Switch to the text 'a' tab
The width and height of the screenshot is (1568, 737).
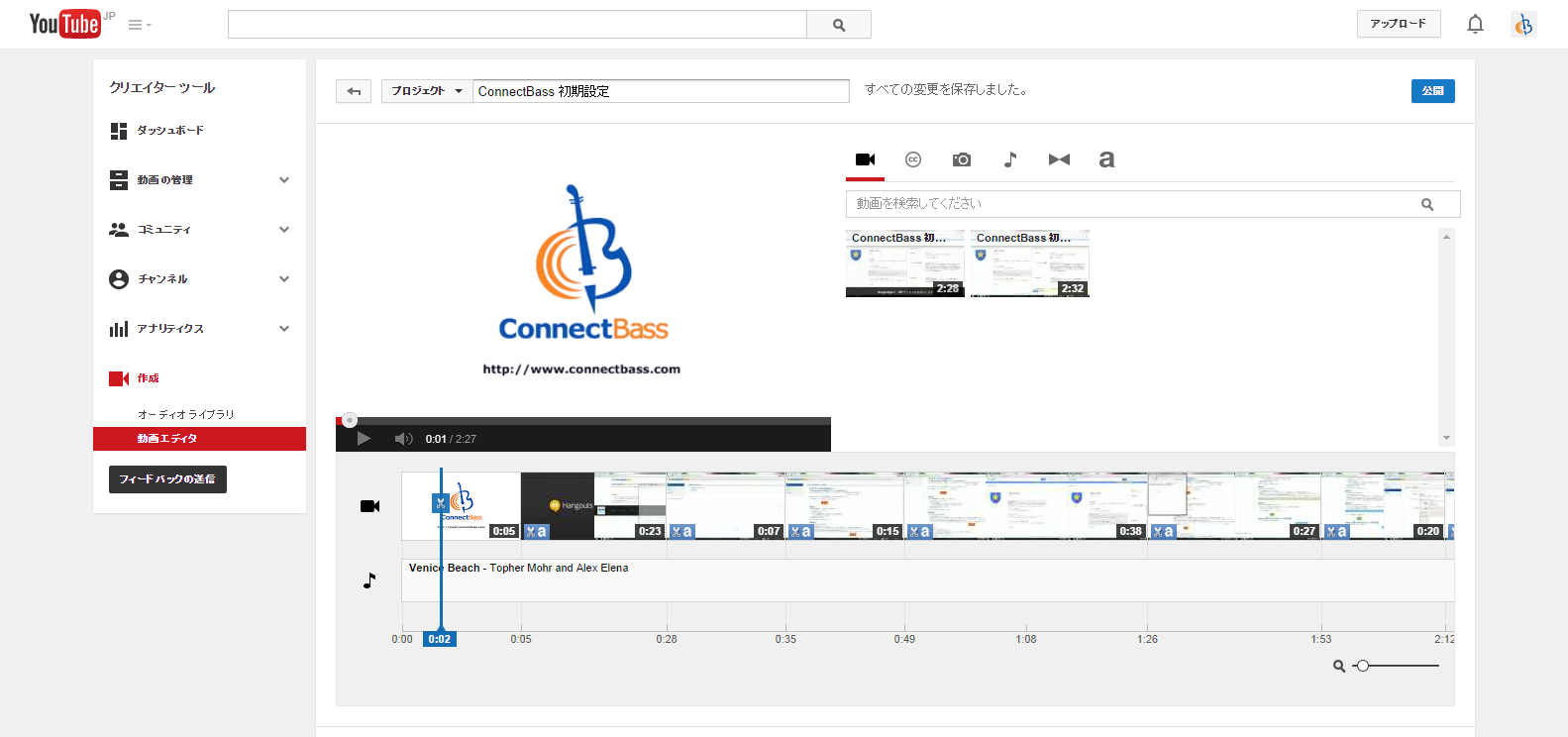coord(1106,159)
